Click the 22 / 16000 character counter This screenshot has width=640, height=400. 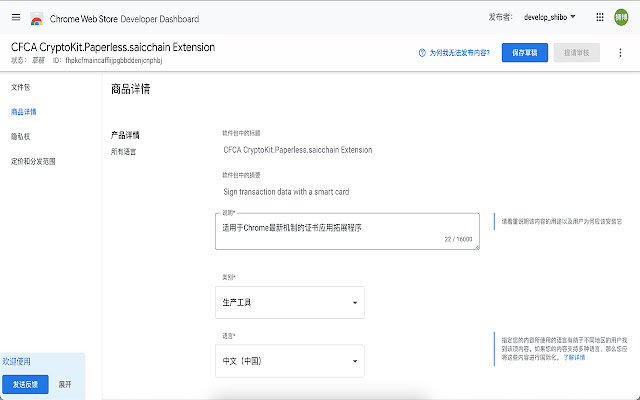click(x=458, y=239)
